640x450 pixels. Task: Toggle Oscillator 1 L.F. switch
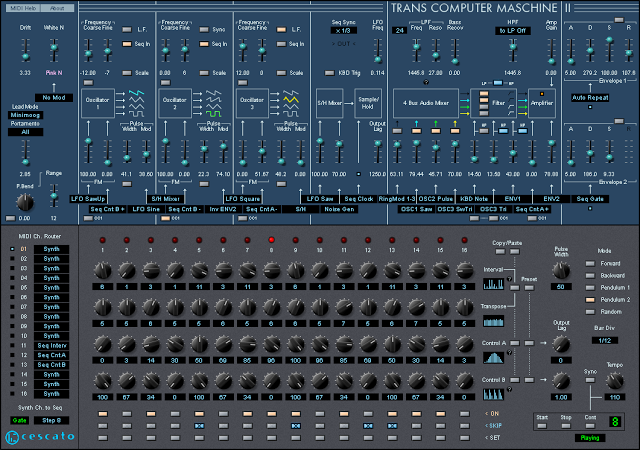pyautogui.click(x=127, y=29)
